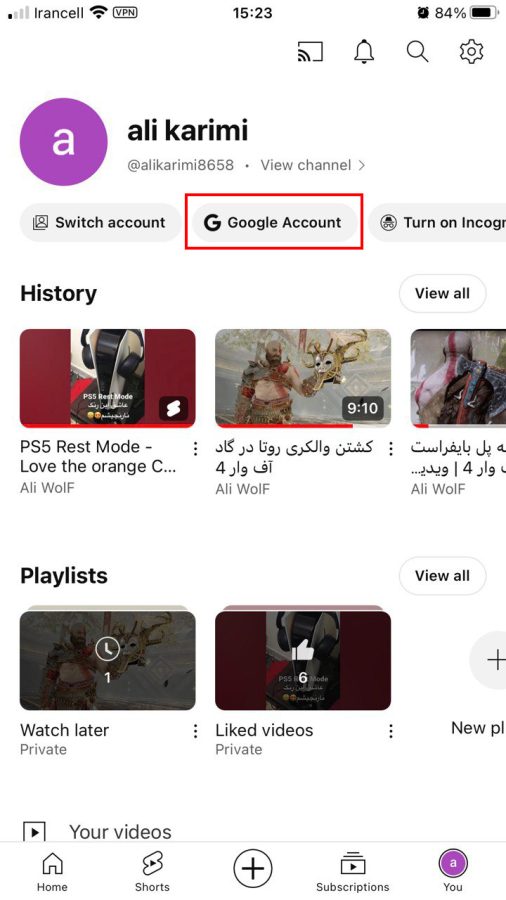Open Liked videos playlist thumbnail
Screen dimensions: 506x900
pos(303,658)
